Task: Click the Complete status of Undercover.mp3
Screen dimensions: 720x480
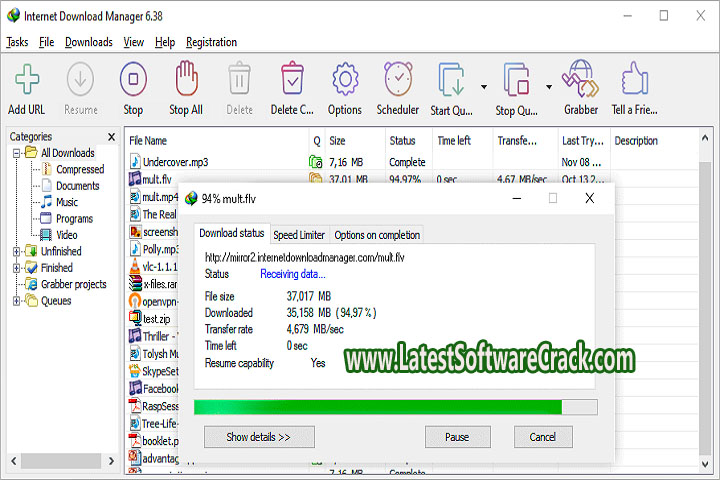Action: click(x=407, y=162)
